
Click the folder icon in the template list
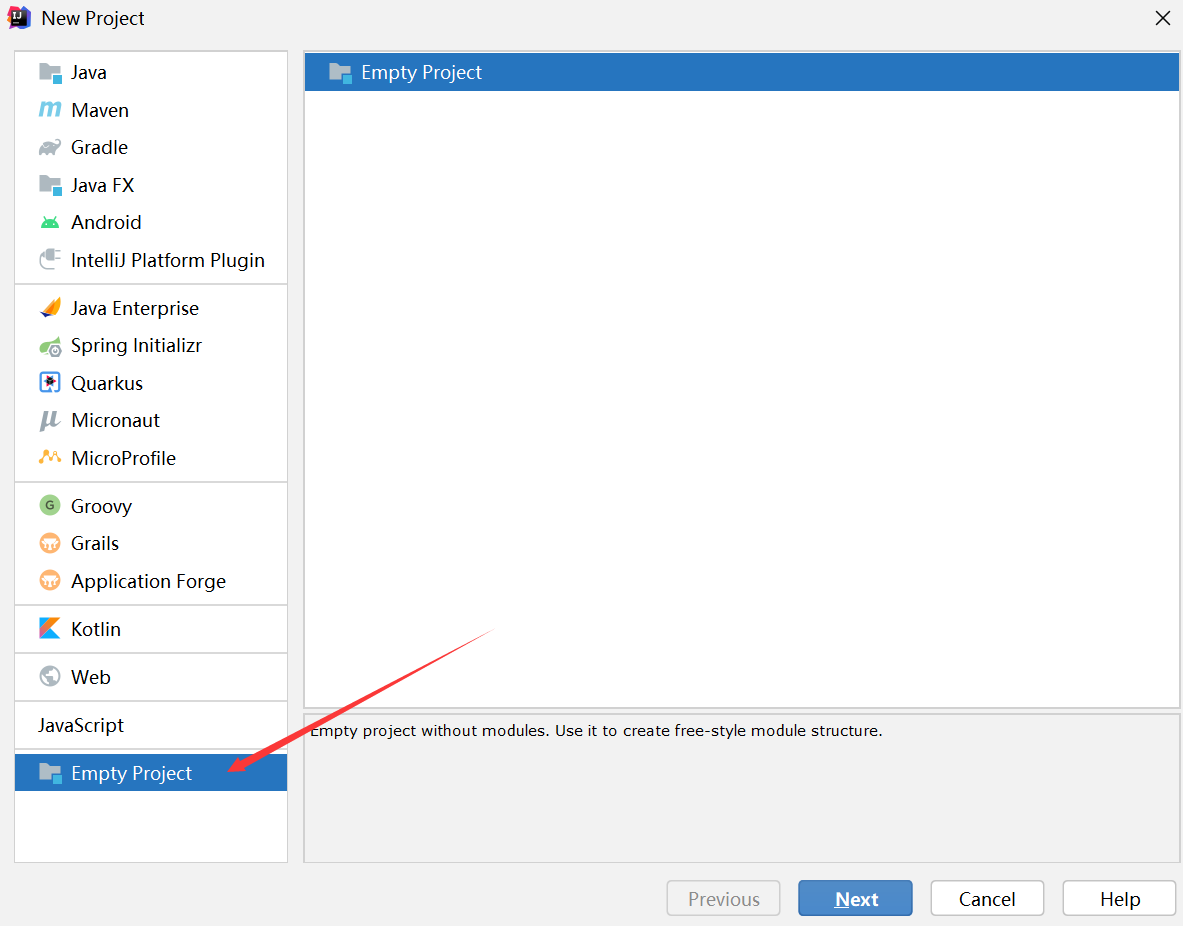(x=340, y=72)
